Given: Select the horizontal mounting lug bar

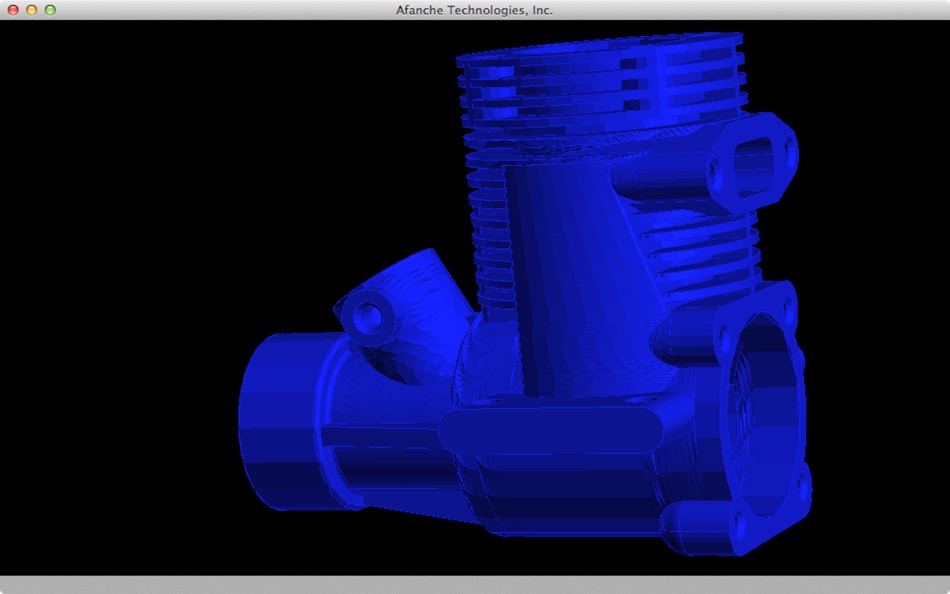Looking at the screenshot, I should (551, 429).
